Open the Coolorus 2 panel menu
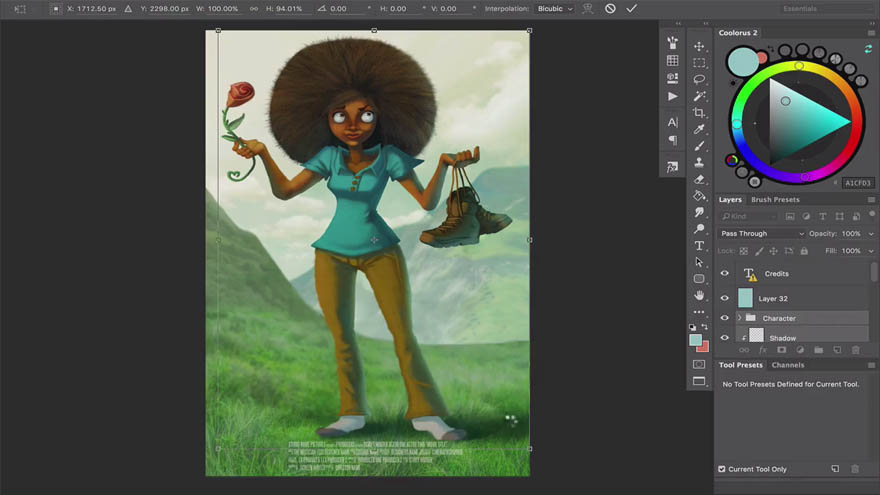Image resolution: width=880 pixels, height=495 pixels. coord(871,33)
